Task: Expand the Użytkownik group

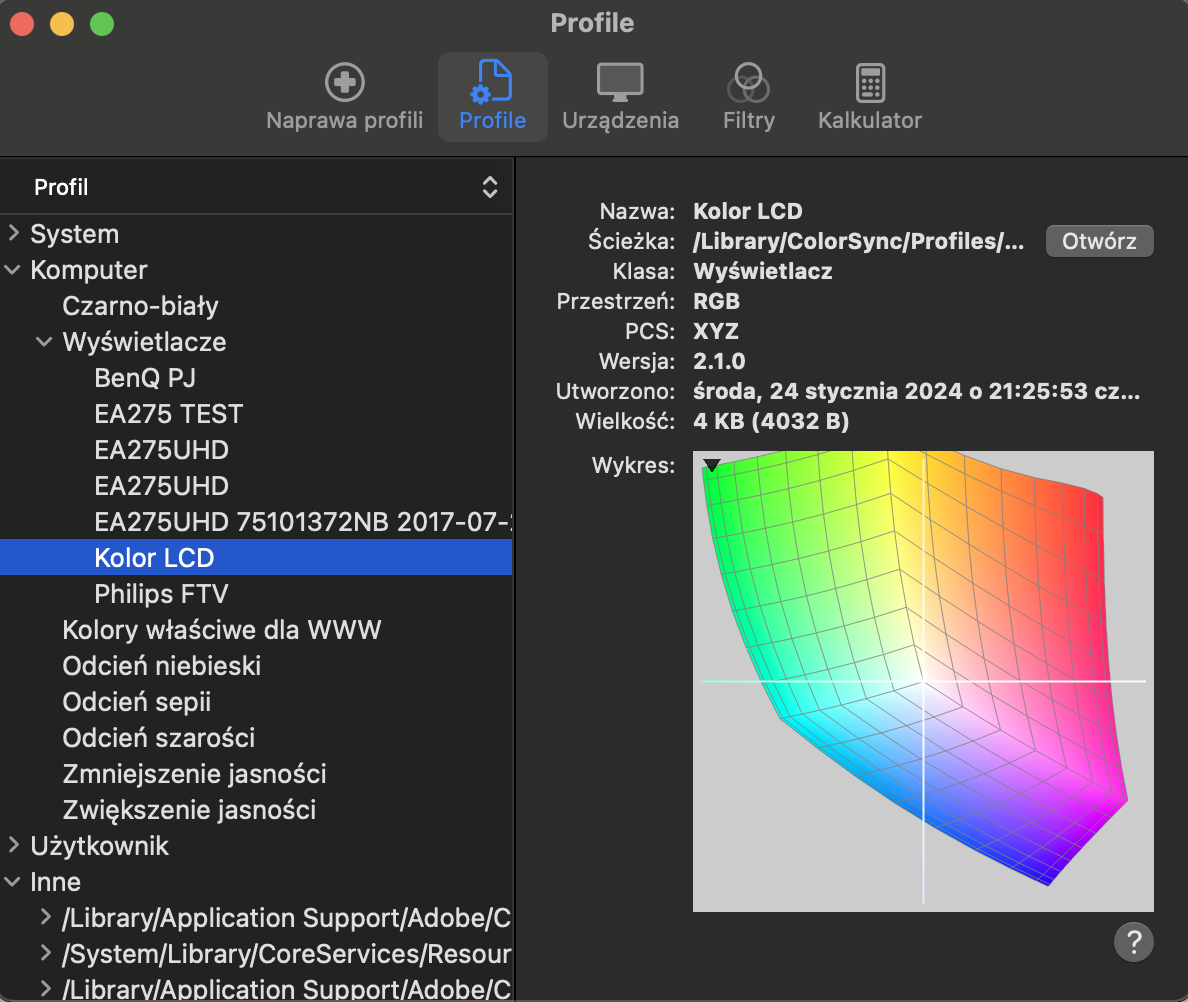Action: tap(14, 846)
